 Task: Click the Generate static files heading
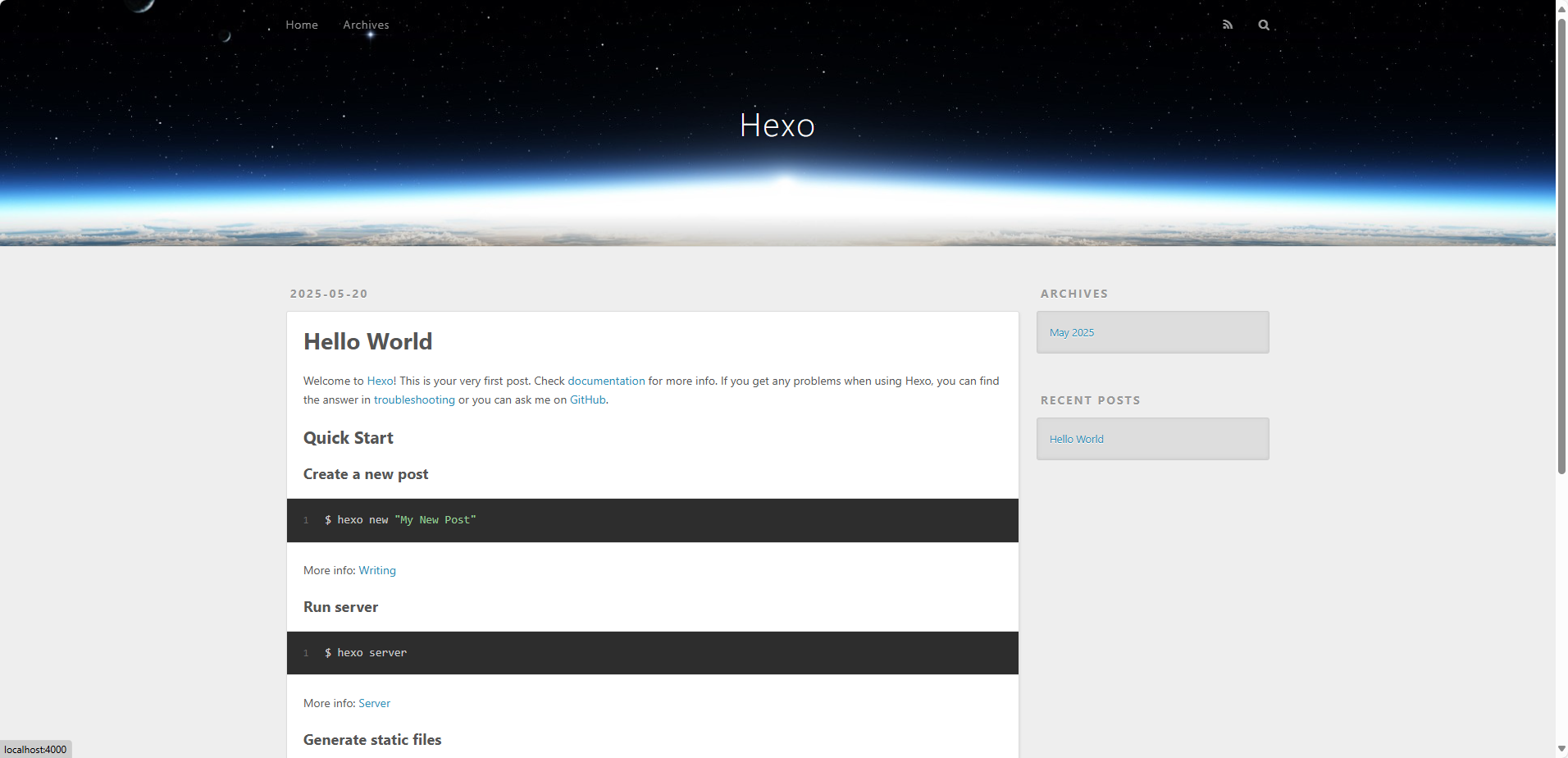pyautogui.click(x=372, y=740)
